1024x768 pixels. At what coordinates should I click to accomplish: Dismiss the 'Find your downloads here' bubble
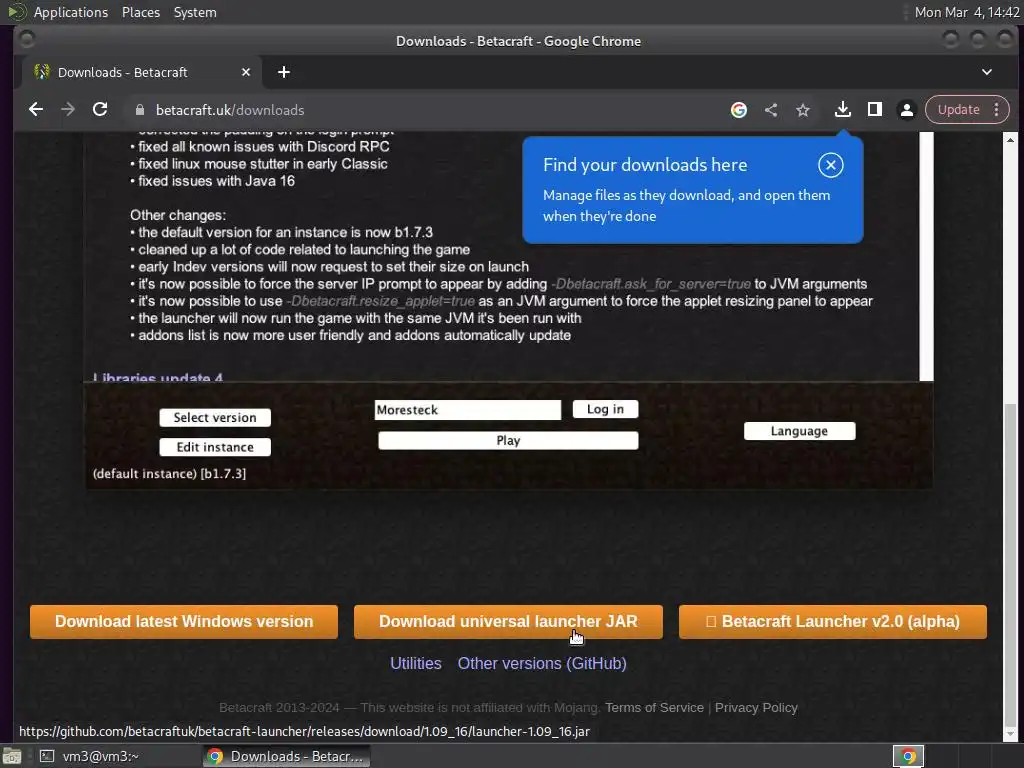(x=831, y=165)
